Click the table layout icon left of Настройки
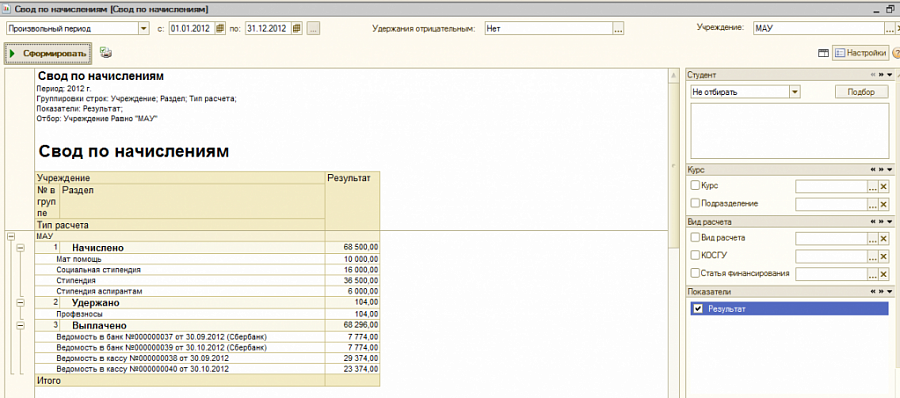900x398 pixels. point(823,53)
